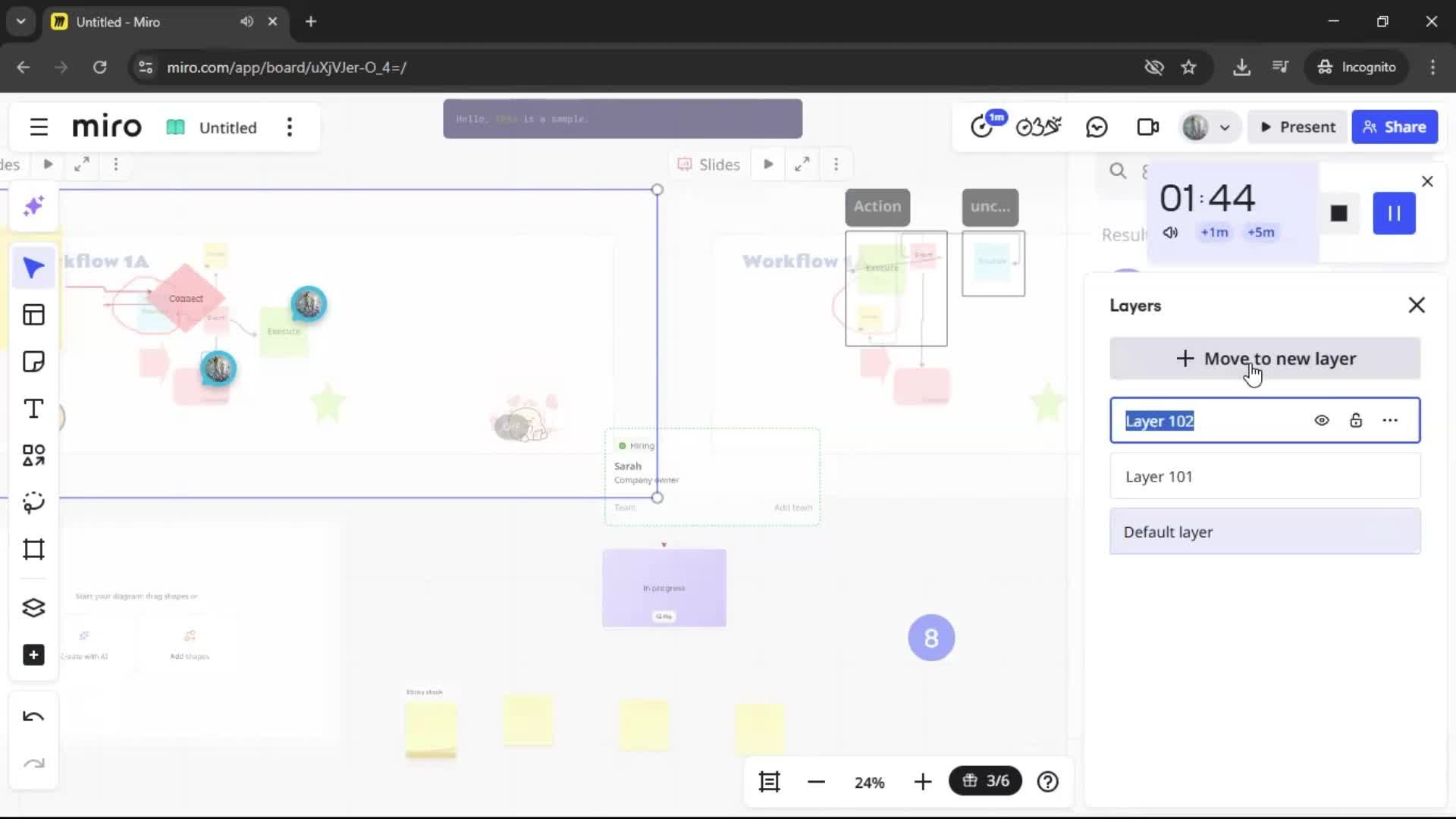The height and width of the screenshot is (819, 1456).
Task: Open the frames panel icon at the bottom
Action: [x=769, y=782]
